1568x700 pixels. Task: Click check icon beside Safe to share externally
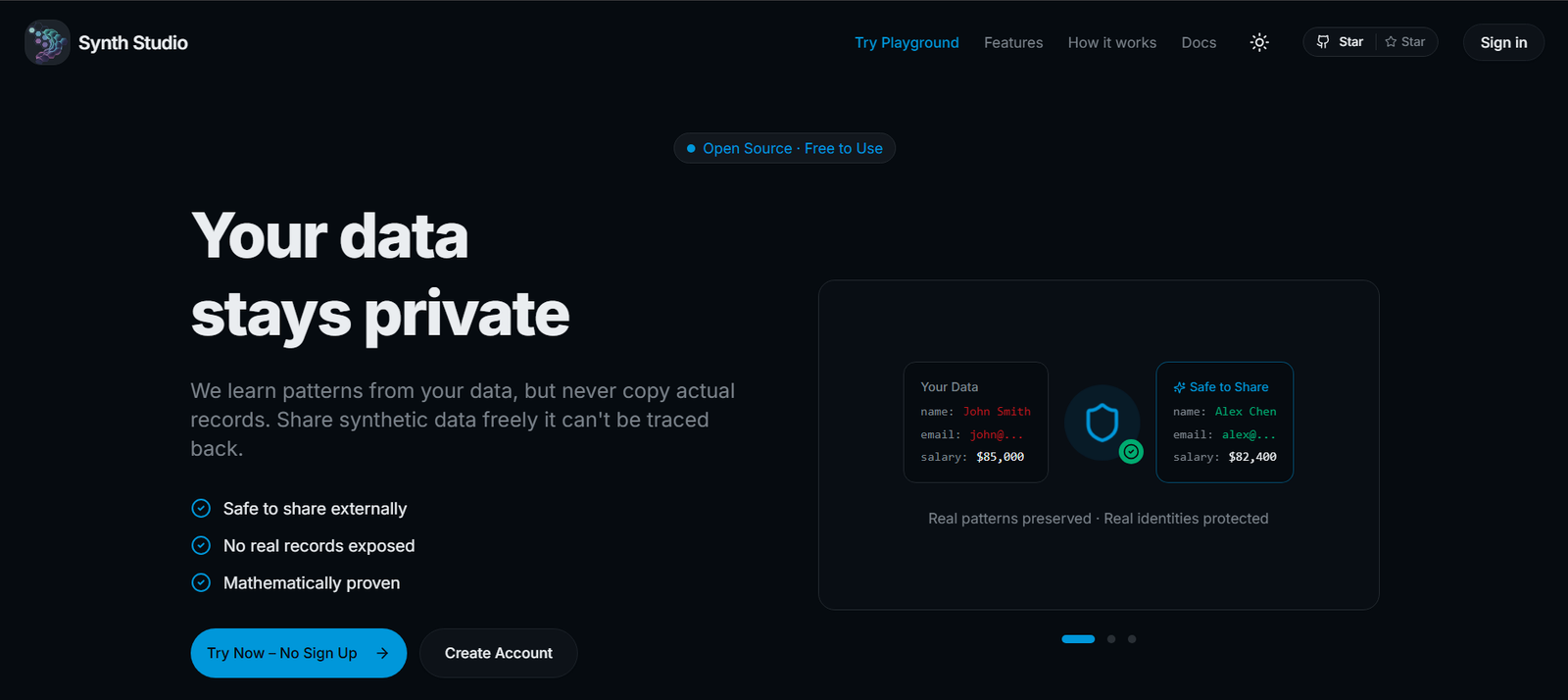point(201,508)
